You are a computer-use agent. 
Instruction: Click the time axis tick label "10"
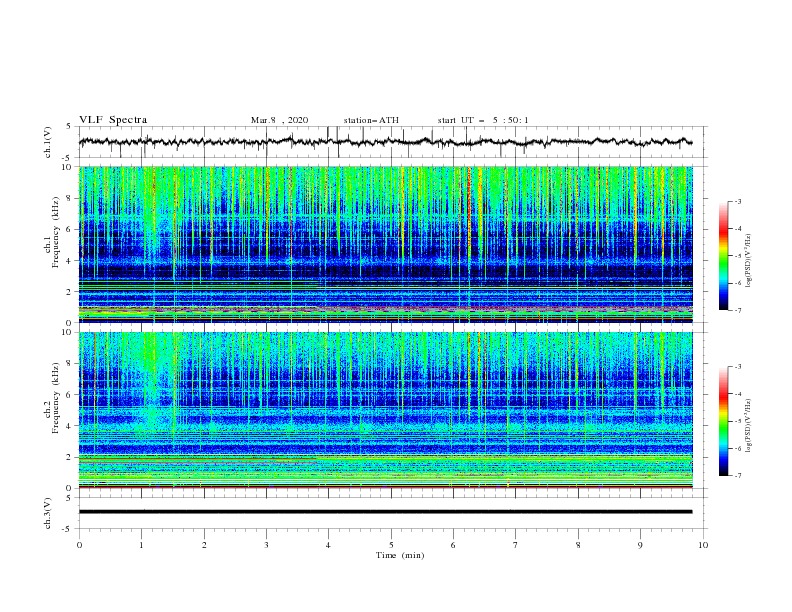tap(703, 545)
